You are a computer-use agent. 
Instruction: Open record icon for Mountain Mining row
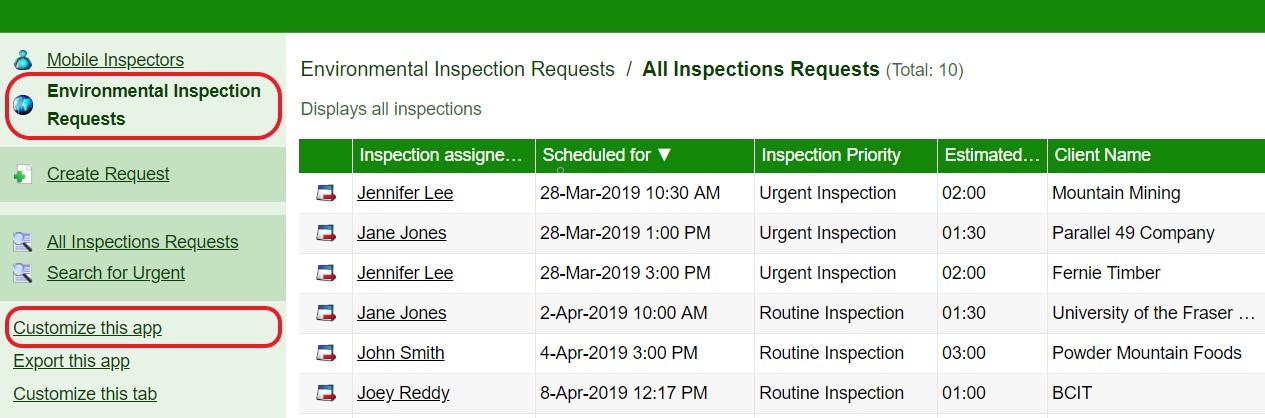tap(325, 193)
